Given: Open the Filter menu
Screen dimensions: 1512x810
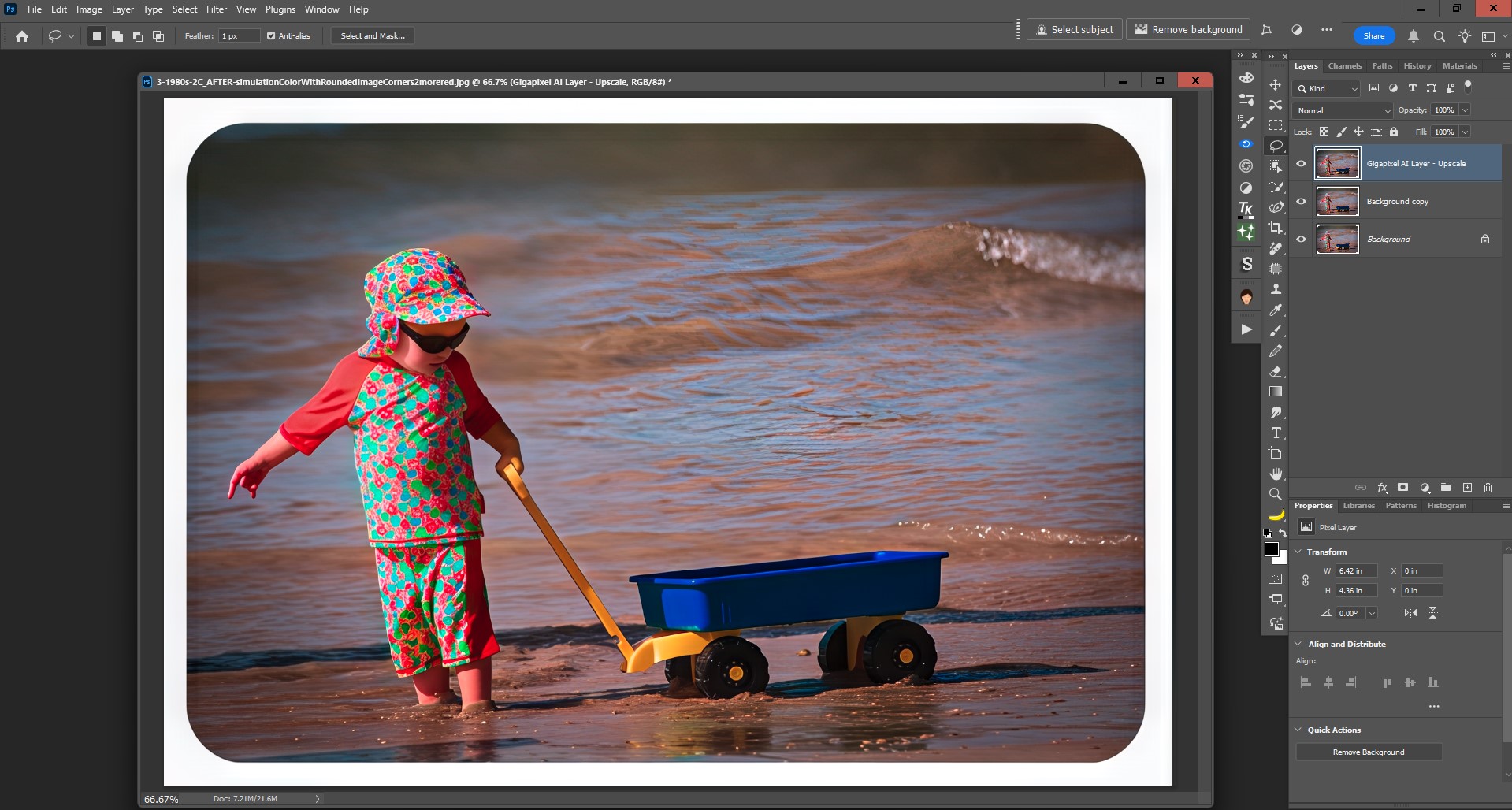Looking at the screenshot, I should (x=217, y=9).
